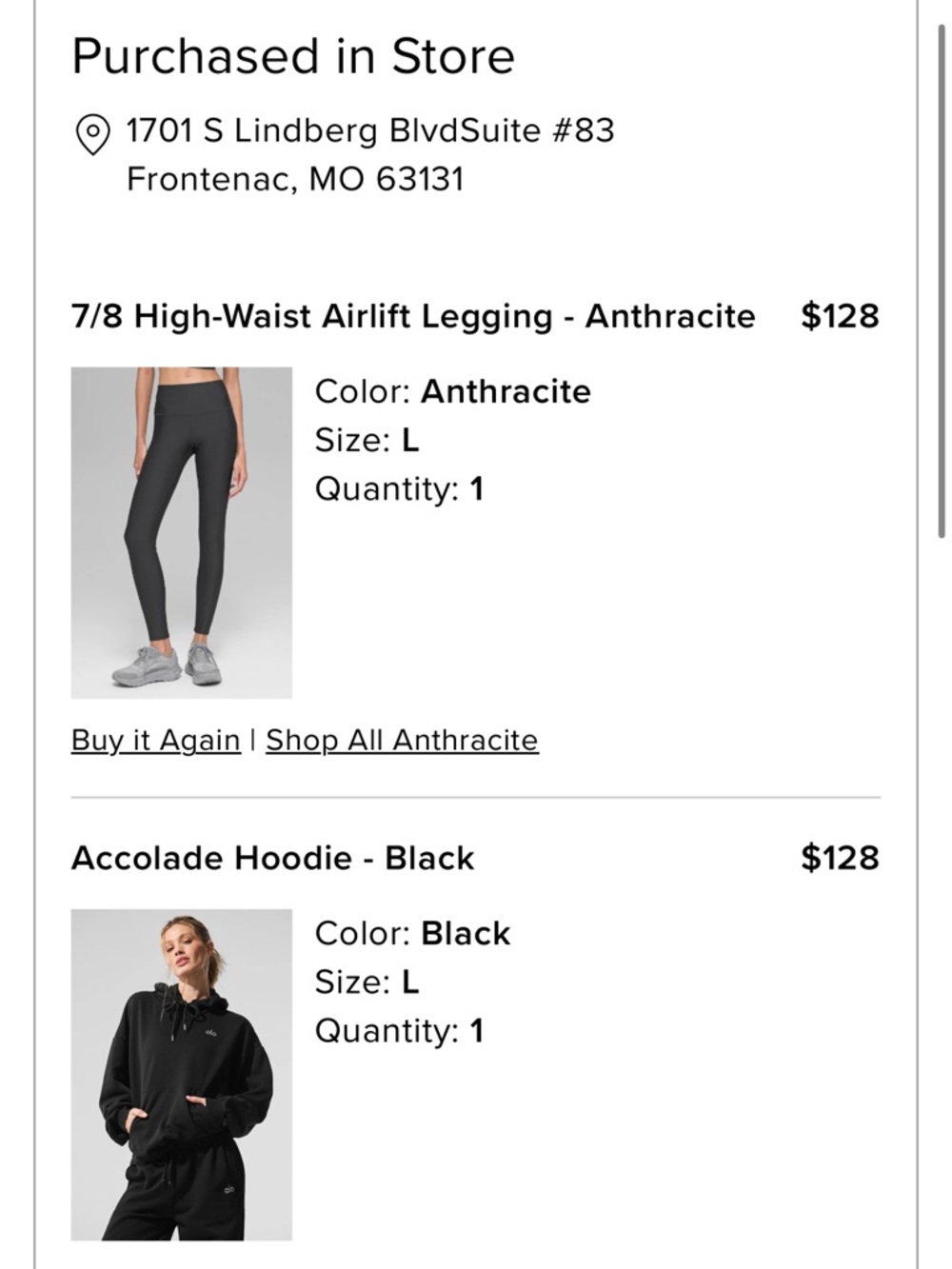Open the Accolade Hoodie product image
This screenshot has width=952, height=1269.
point(181,1071)
